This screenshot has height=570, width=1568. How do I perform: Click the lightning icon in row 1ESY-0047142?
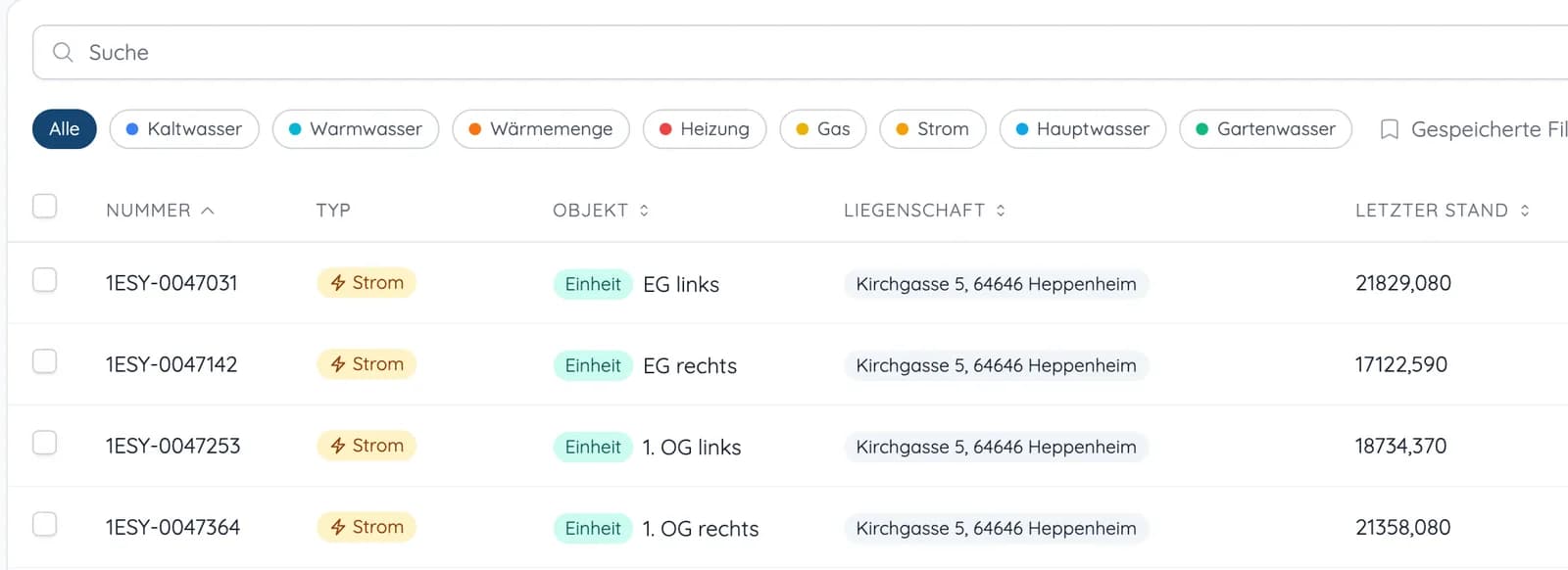point(338,364)
